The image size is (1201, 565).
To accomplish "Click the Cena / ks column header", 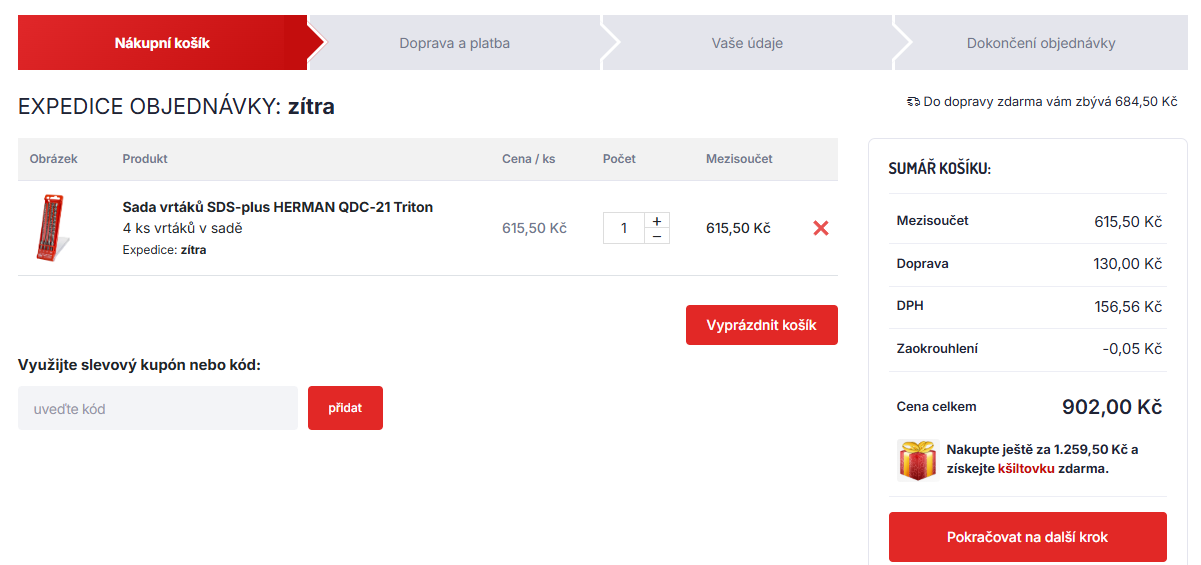I will 528,159.
